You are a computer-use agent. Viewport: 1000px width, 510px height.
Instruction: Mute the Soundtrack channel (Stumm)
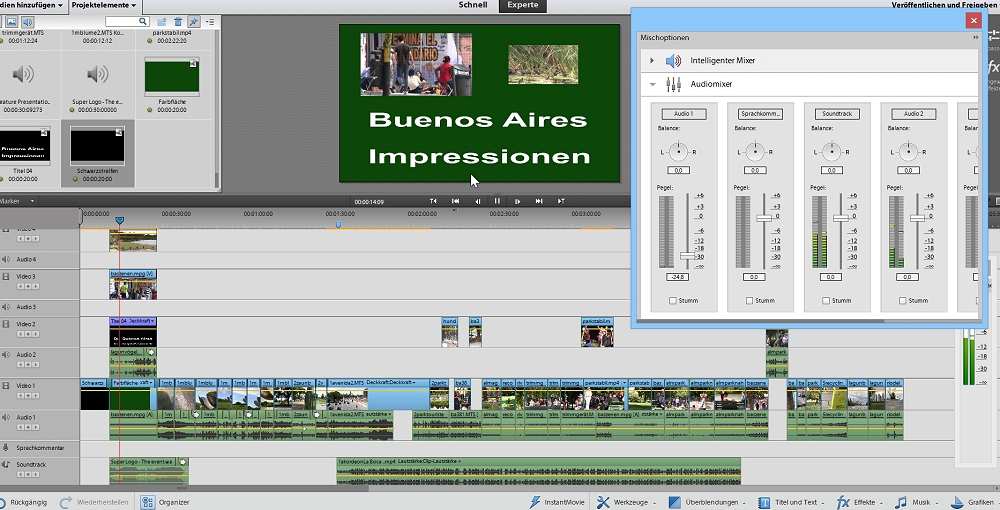[826, 300]
